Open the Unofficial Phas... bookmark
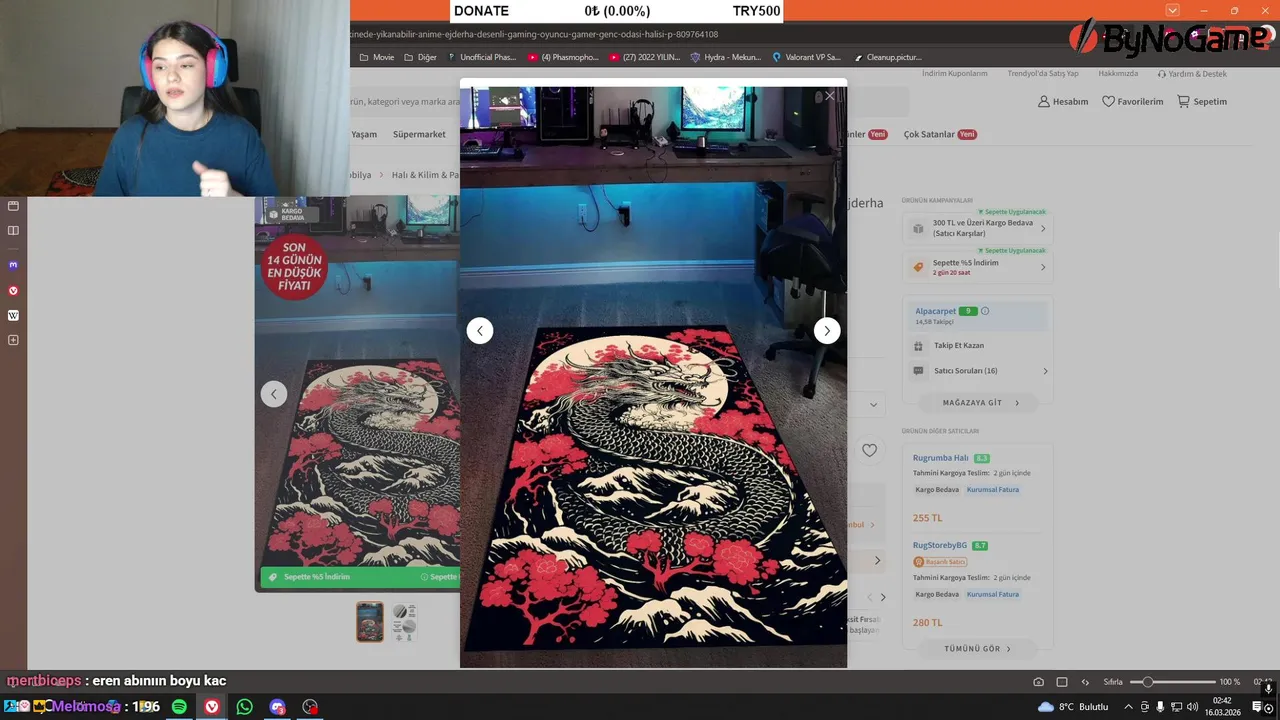Screen dimensions: 1280x720 482,57
